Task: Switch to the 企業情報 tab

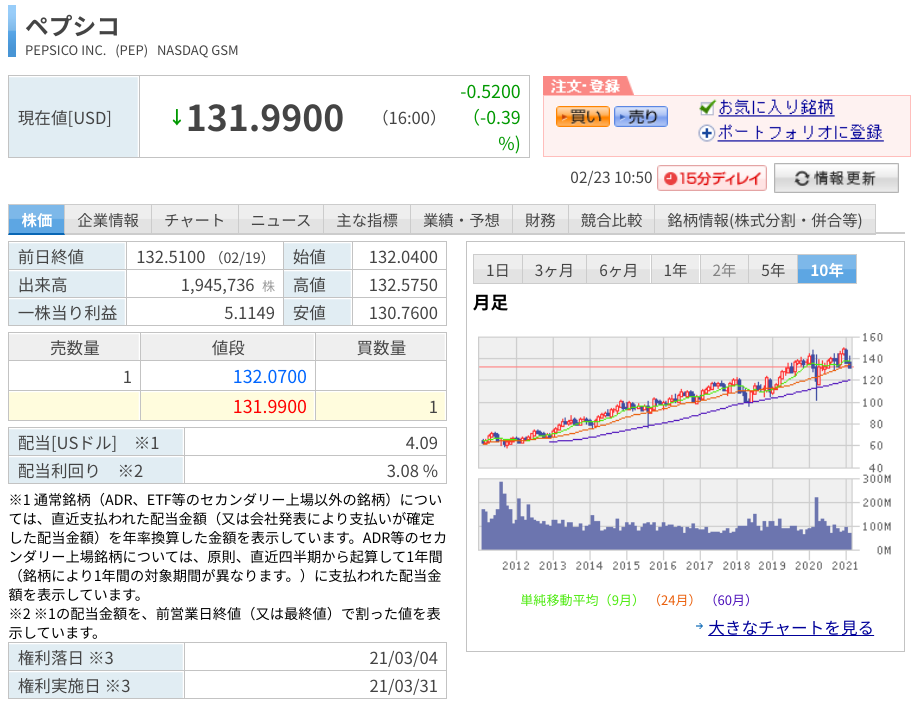Action: [108, 220]
